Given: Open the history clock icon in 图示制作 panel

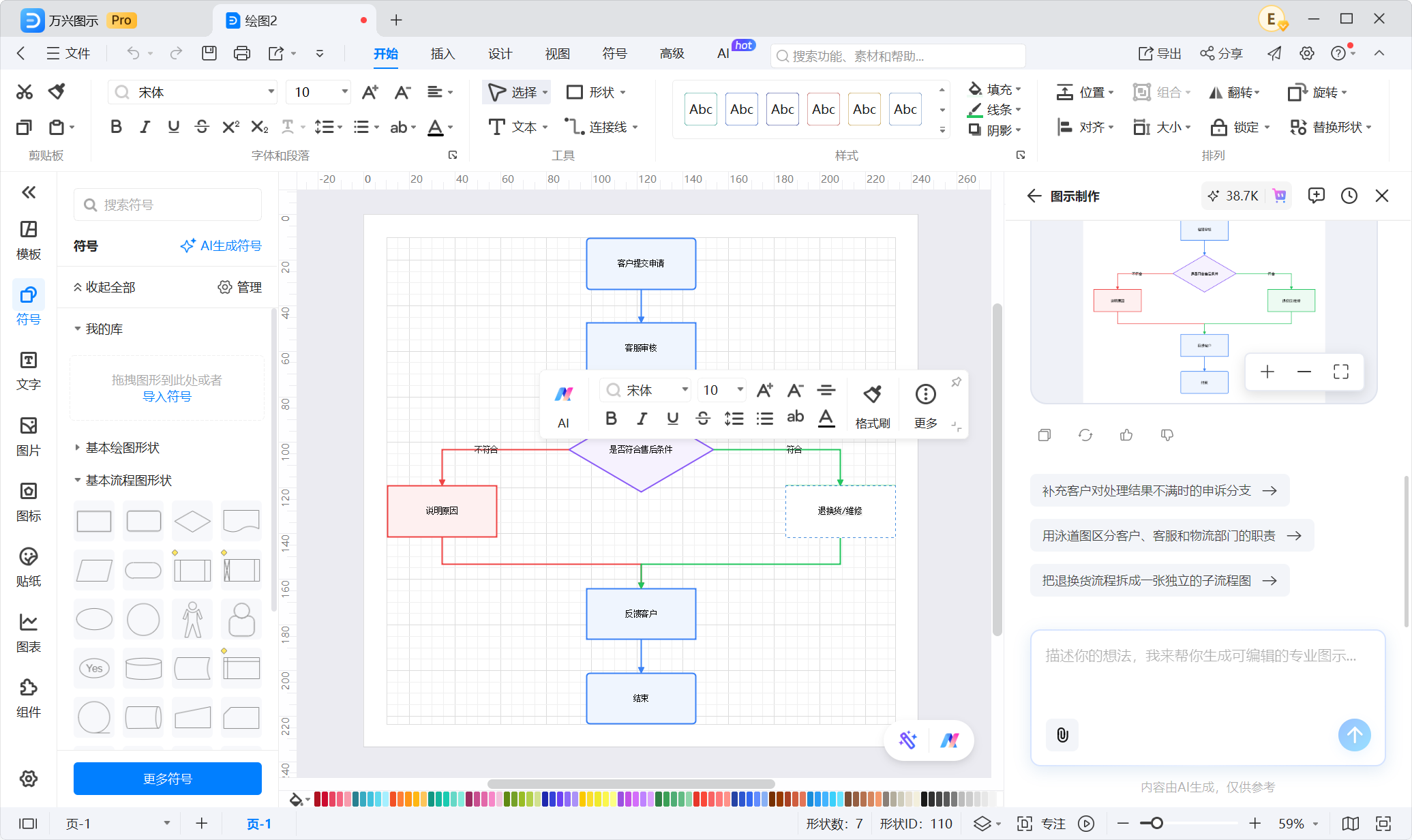Looking at the screenshot, I should 1349,196.
